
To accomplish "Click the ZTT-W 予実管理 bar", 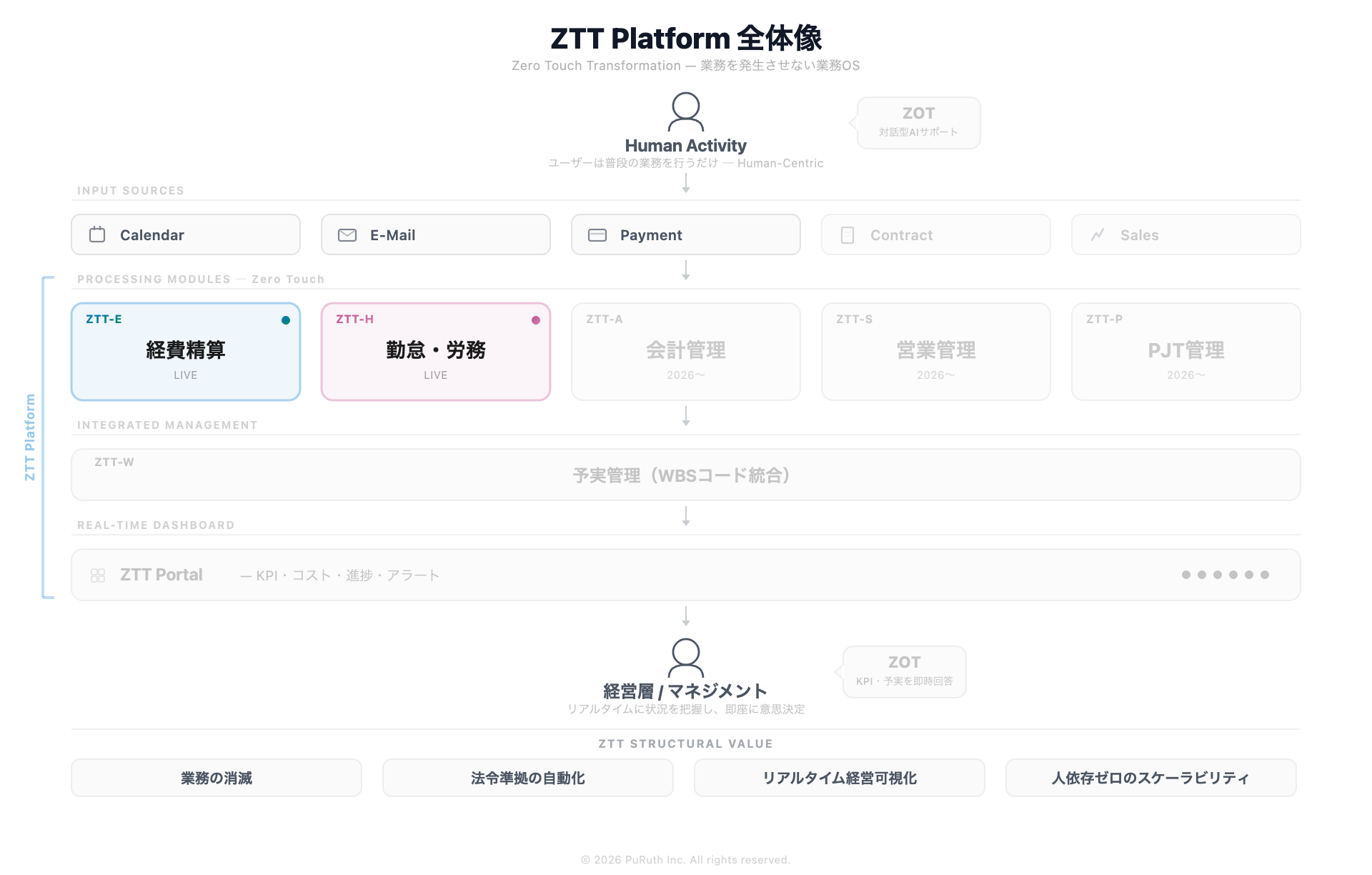I will [686, 475].
